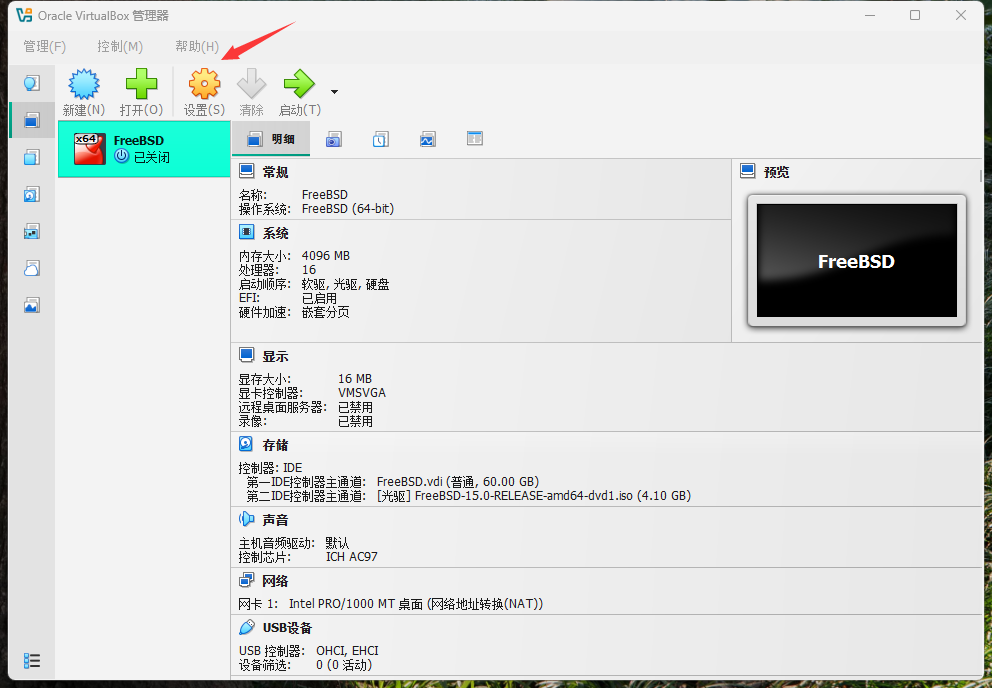Click the USB设备 plug icon

point(246,627)
